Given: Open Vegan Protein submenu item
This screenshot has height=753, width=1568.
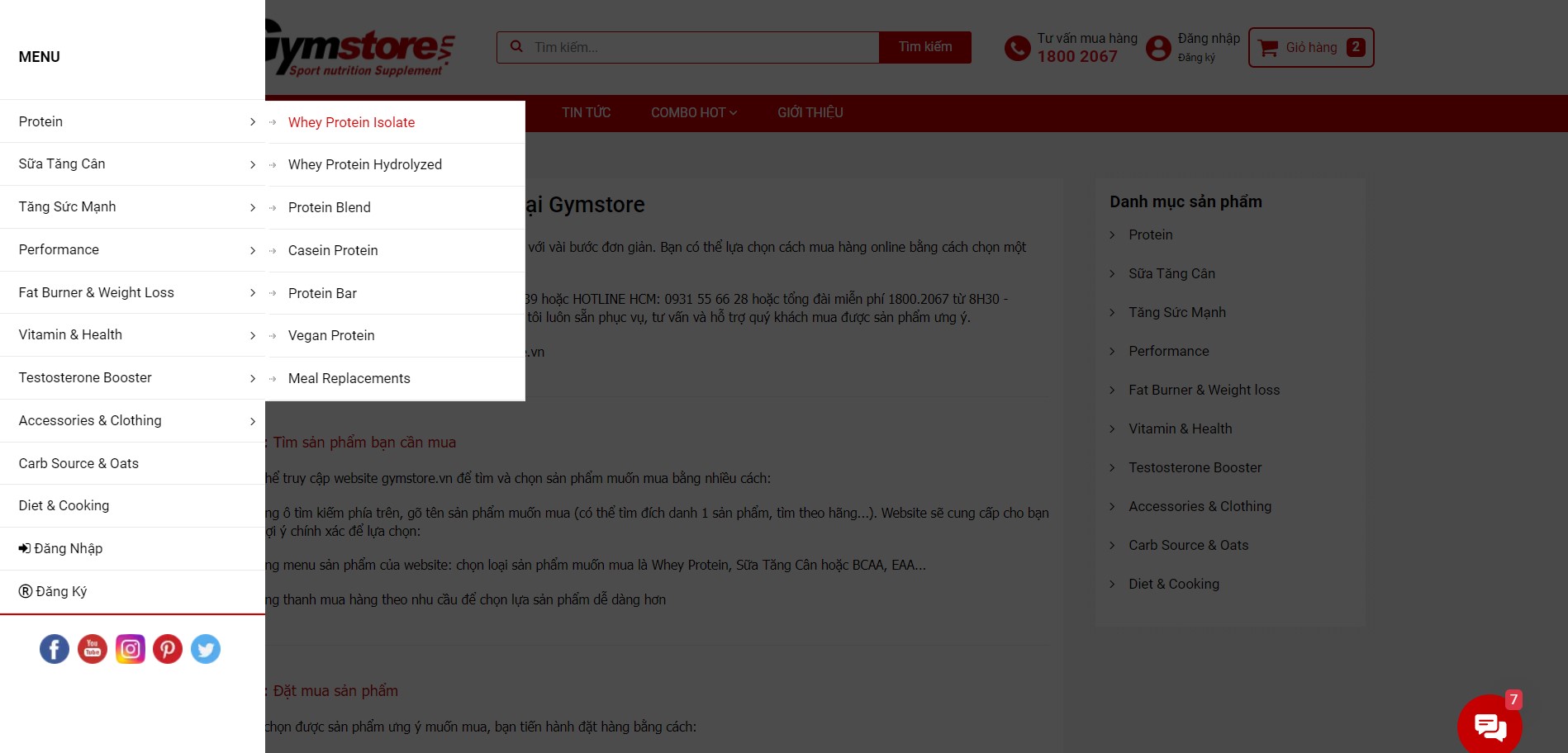Looking at the screenshot, I should coord(331,335).
